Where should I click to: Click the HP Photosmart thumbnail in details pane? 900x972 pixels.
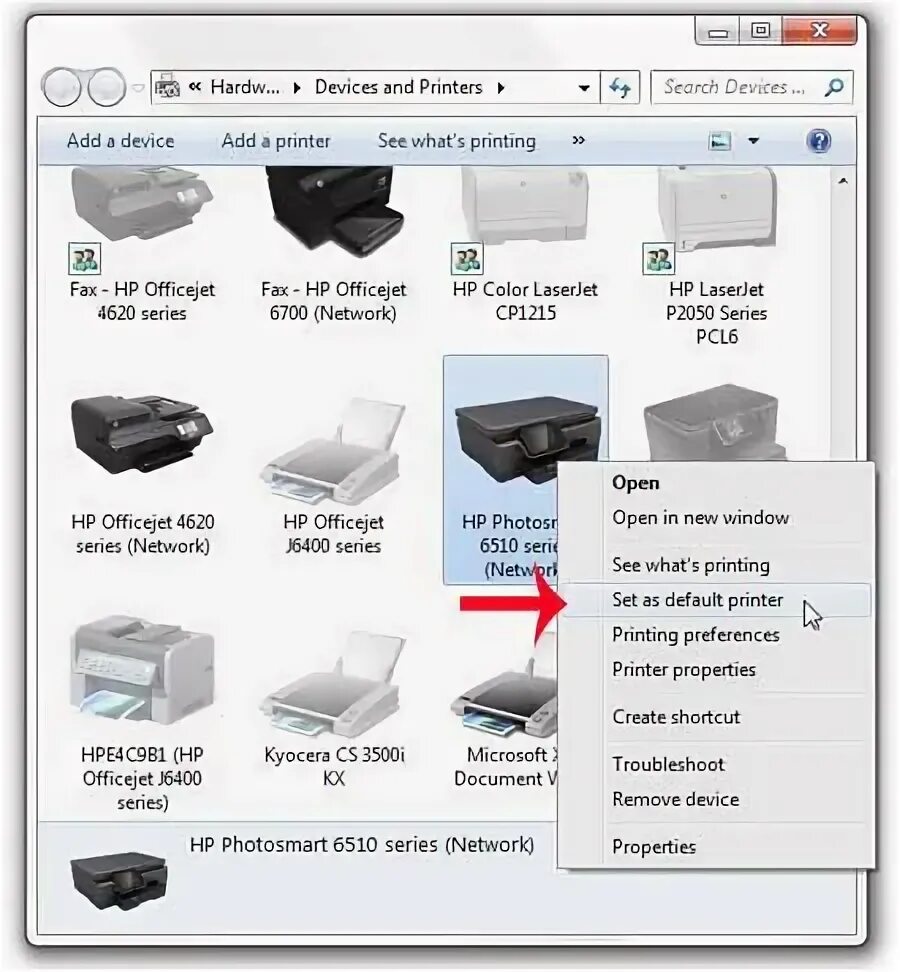118,880
